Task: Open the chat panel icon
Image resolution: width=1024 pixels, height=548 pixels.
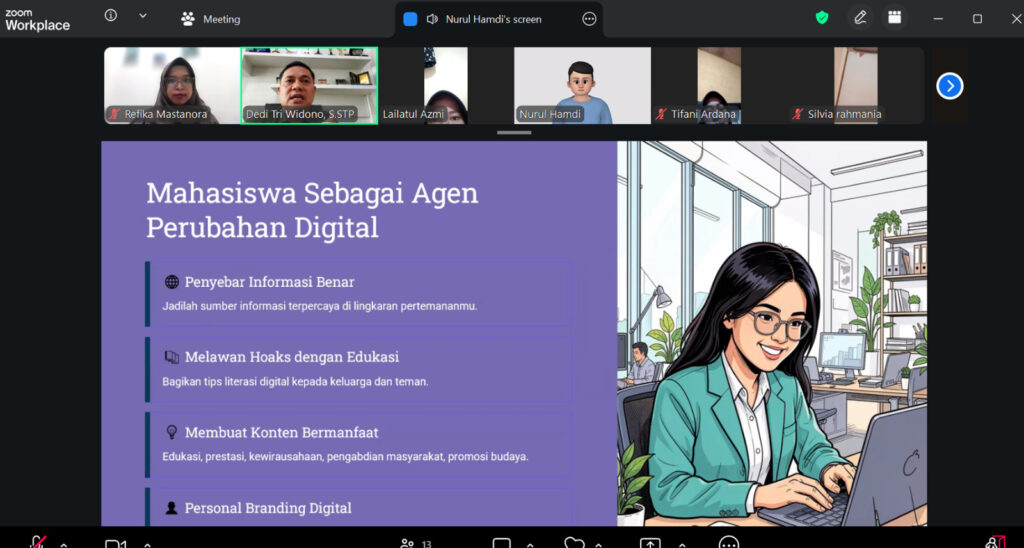Action: point(502,543)
